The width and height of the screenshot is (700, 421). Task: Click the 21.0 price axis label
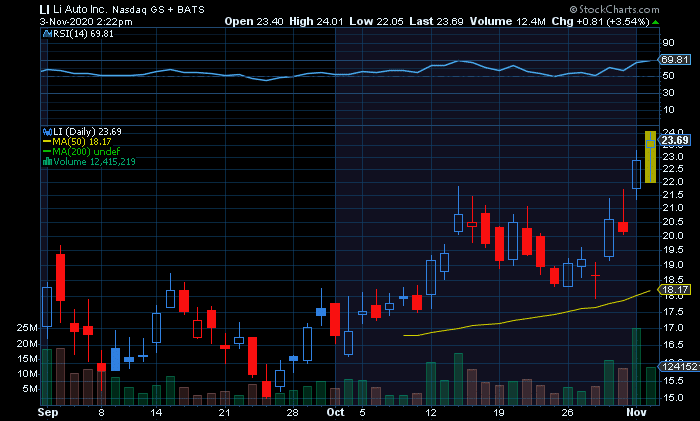pos(673,208)
